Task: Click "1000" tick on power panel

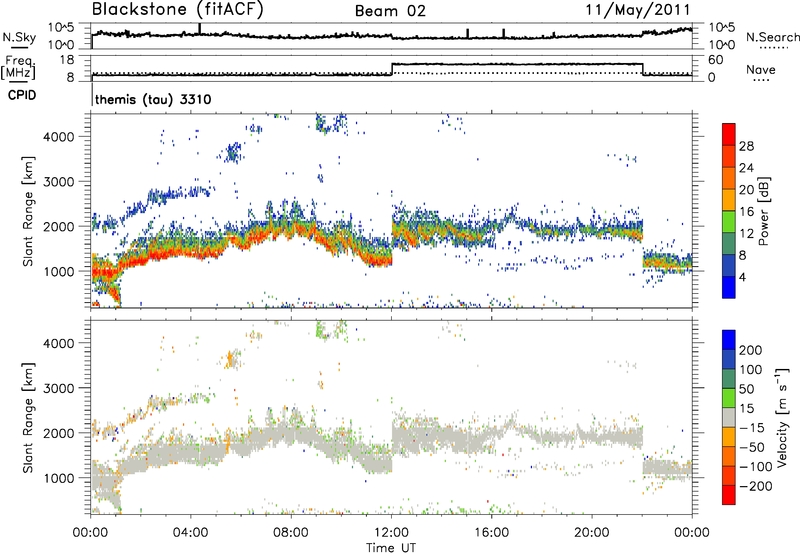Action: coord(59,271)
